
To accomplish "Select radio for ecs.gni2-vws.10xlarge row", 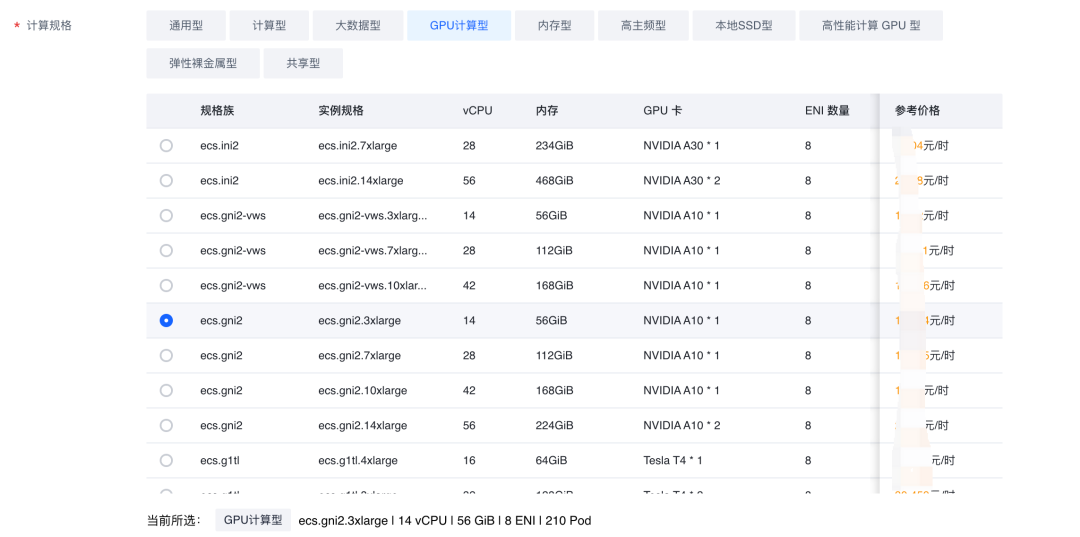I will [x=166, y=286].
